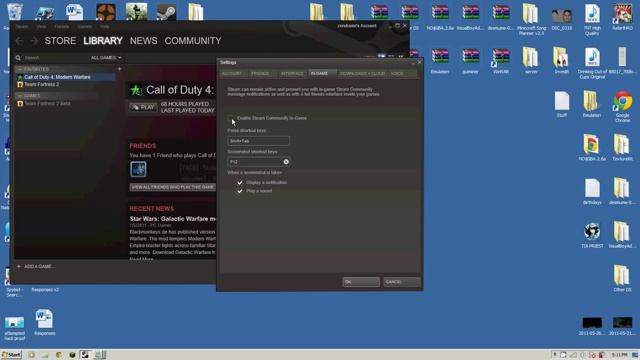Cancel the Settings dialog
This screenshot has height=360, width=640.
pos(402,282)
